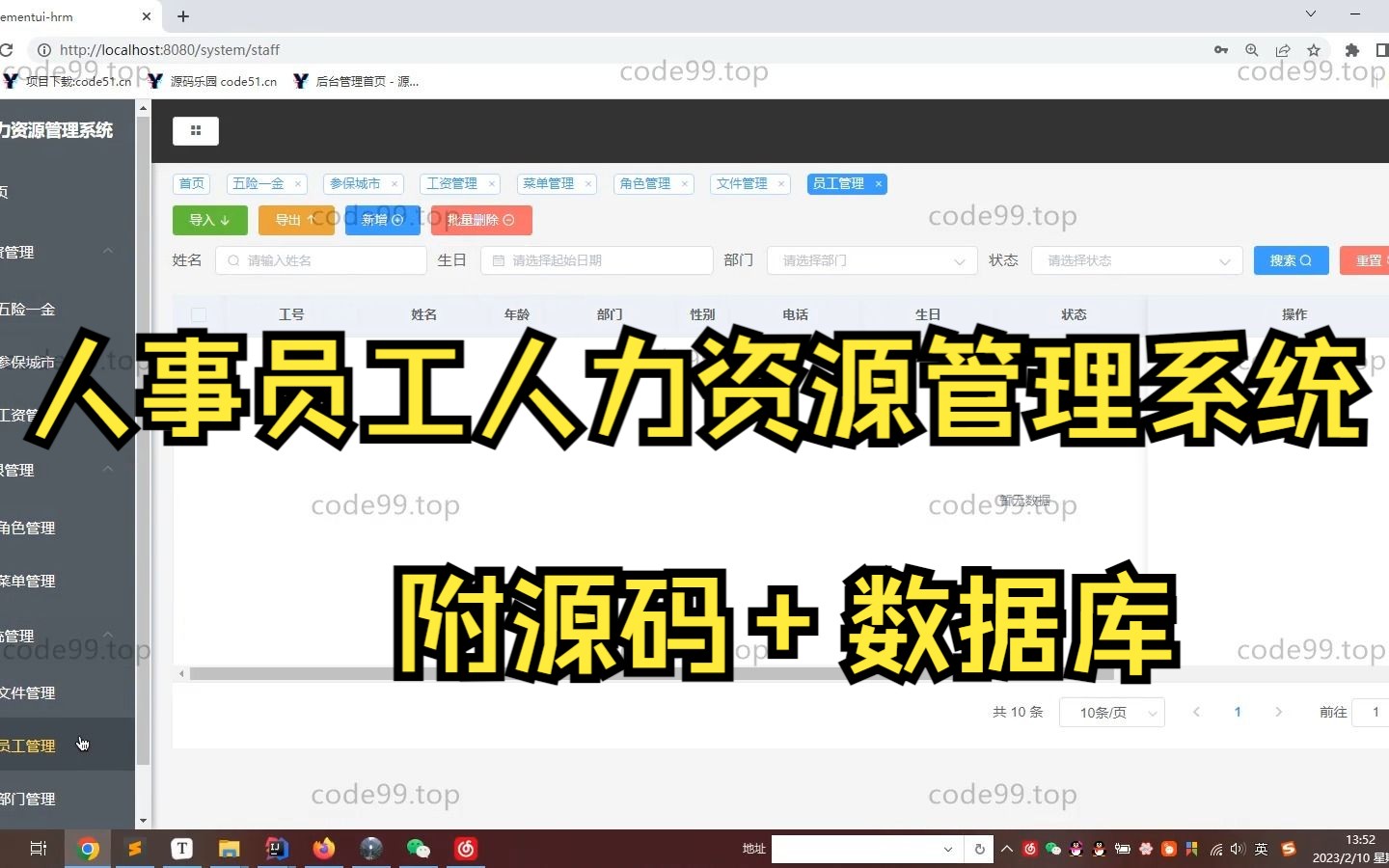Click the NetEase Cloud Music tray icon
Image resolution: width=1389 pixels, height=868 pixels.
pos(1028,849)
